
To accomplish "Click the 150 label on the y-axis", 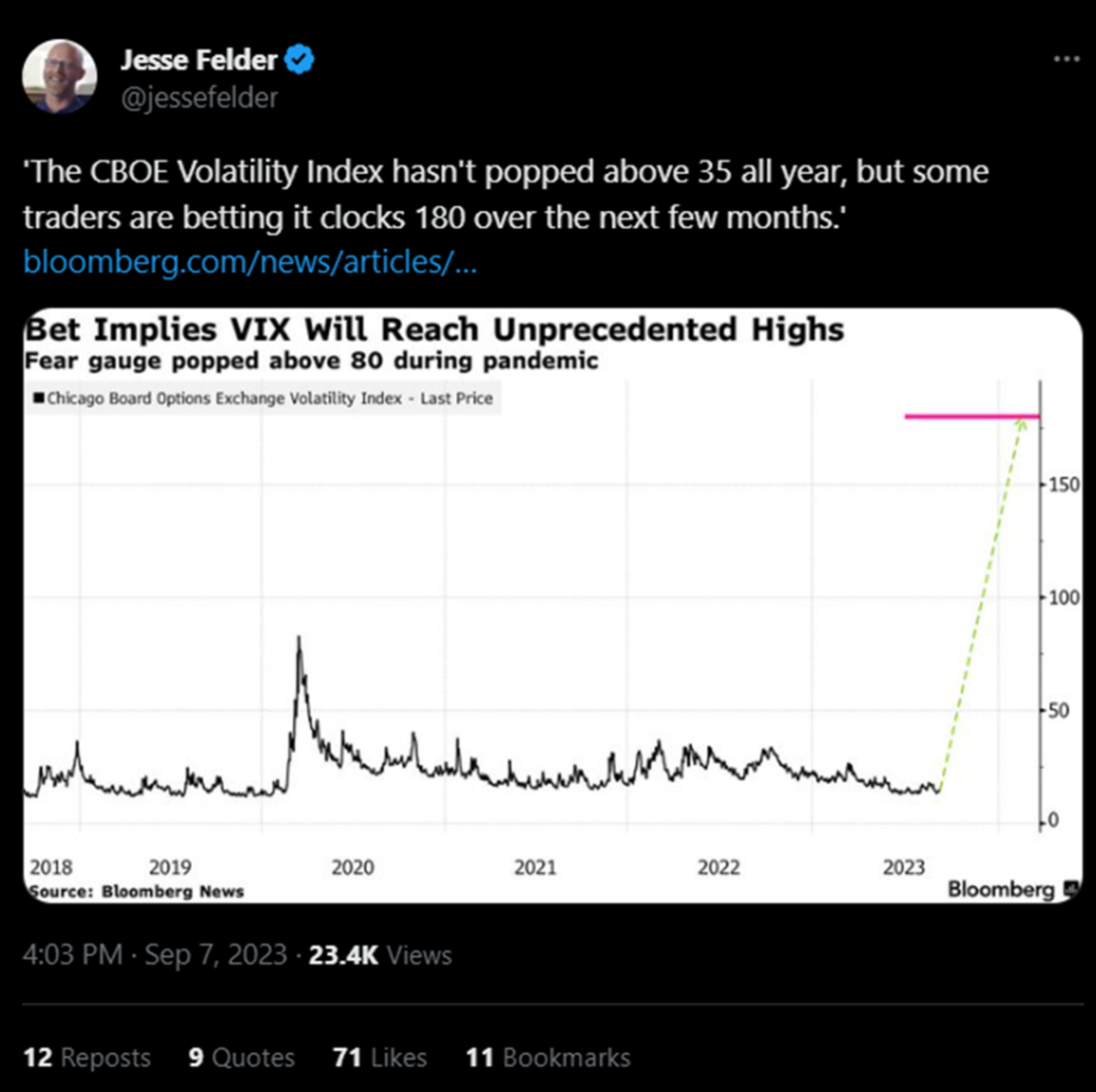I will pos(1064,484).
